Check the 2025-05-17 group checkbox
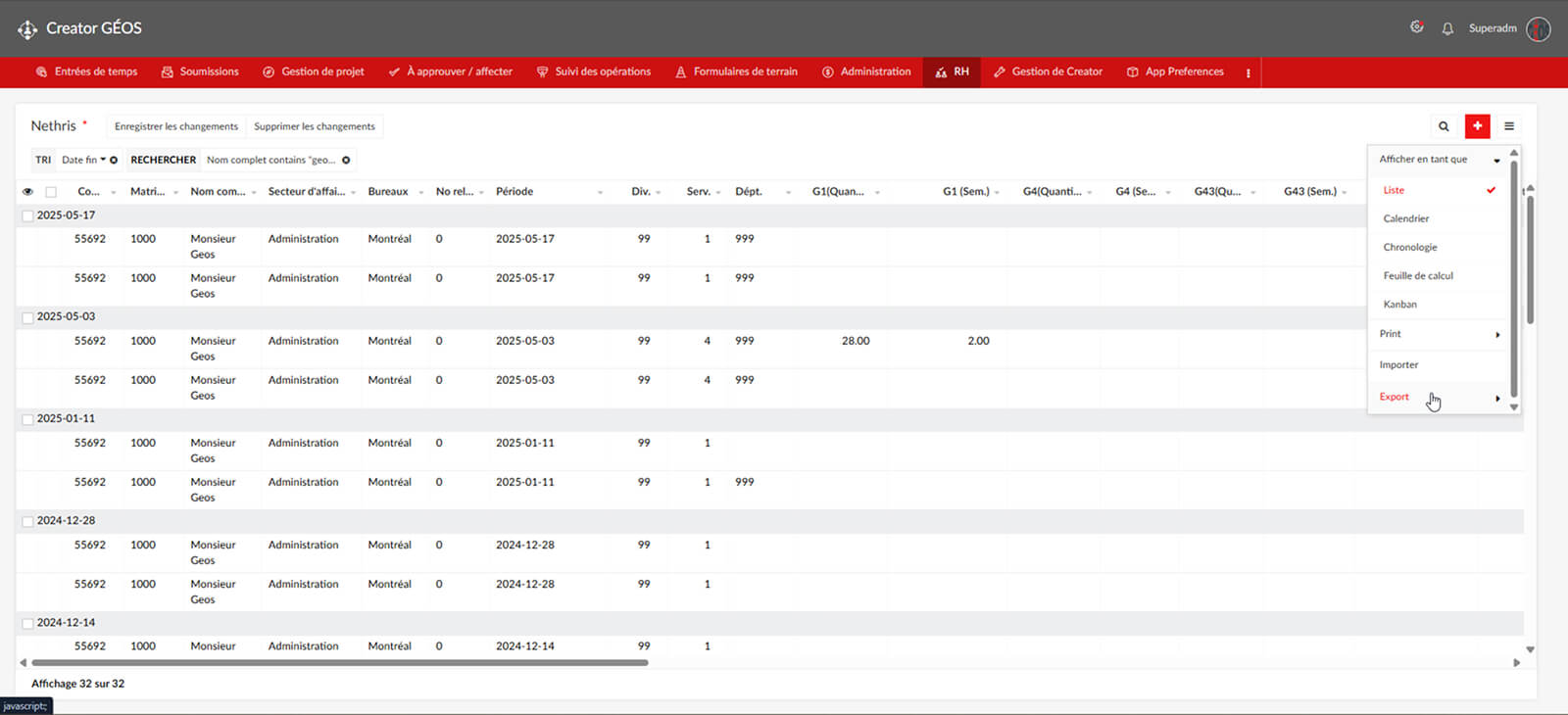This screenshot has width=1568, height=715. [x=27, y=215]
